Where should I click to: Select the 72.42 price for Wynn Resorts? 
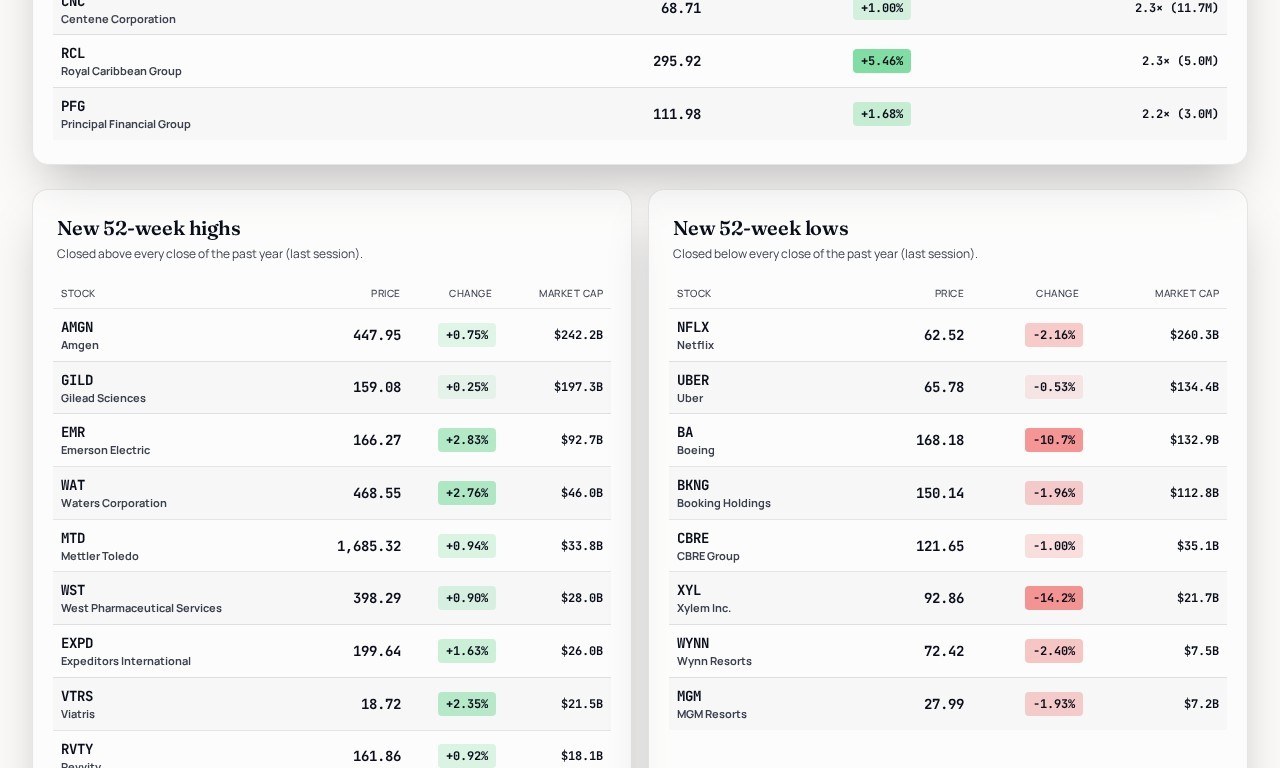(x=944, y=651)
